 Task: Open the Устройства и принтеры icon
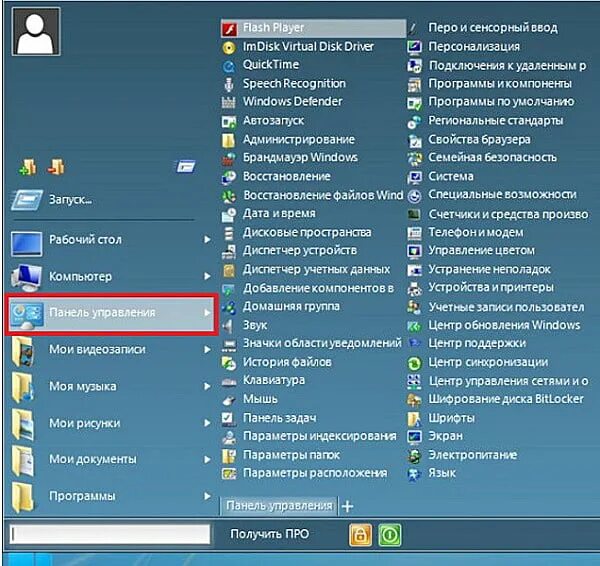pos(414,289)
